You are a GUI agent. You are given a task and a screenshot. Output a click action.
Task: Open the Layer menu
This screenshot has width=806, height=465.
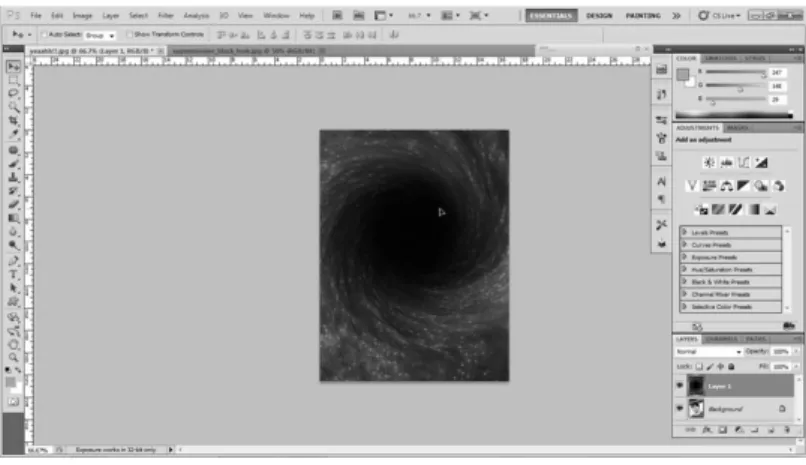(x=111, y=15)
